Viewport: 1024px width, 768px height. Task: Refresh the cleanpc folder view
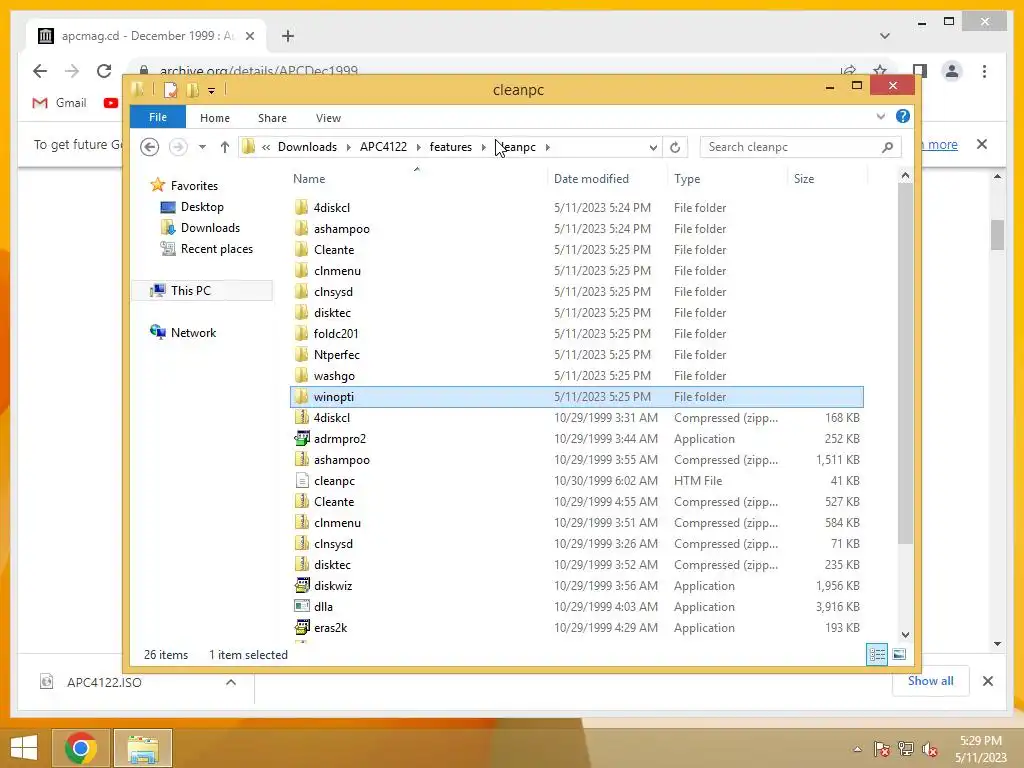tap(675, 148)
